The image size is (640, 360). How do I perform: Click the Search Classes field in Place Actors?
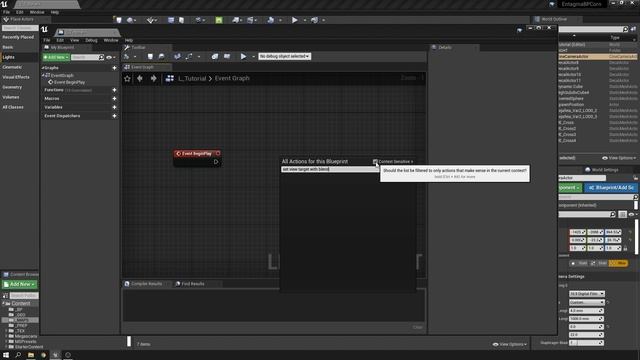pyautogui.click(x=20, y=28)
